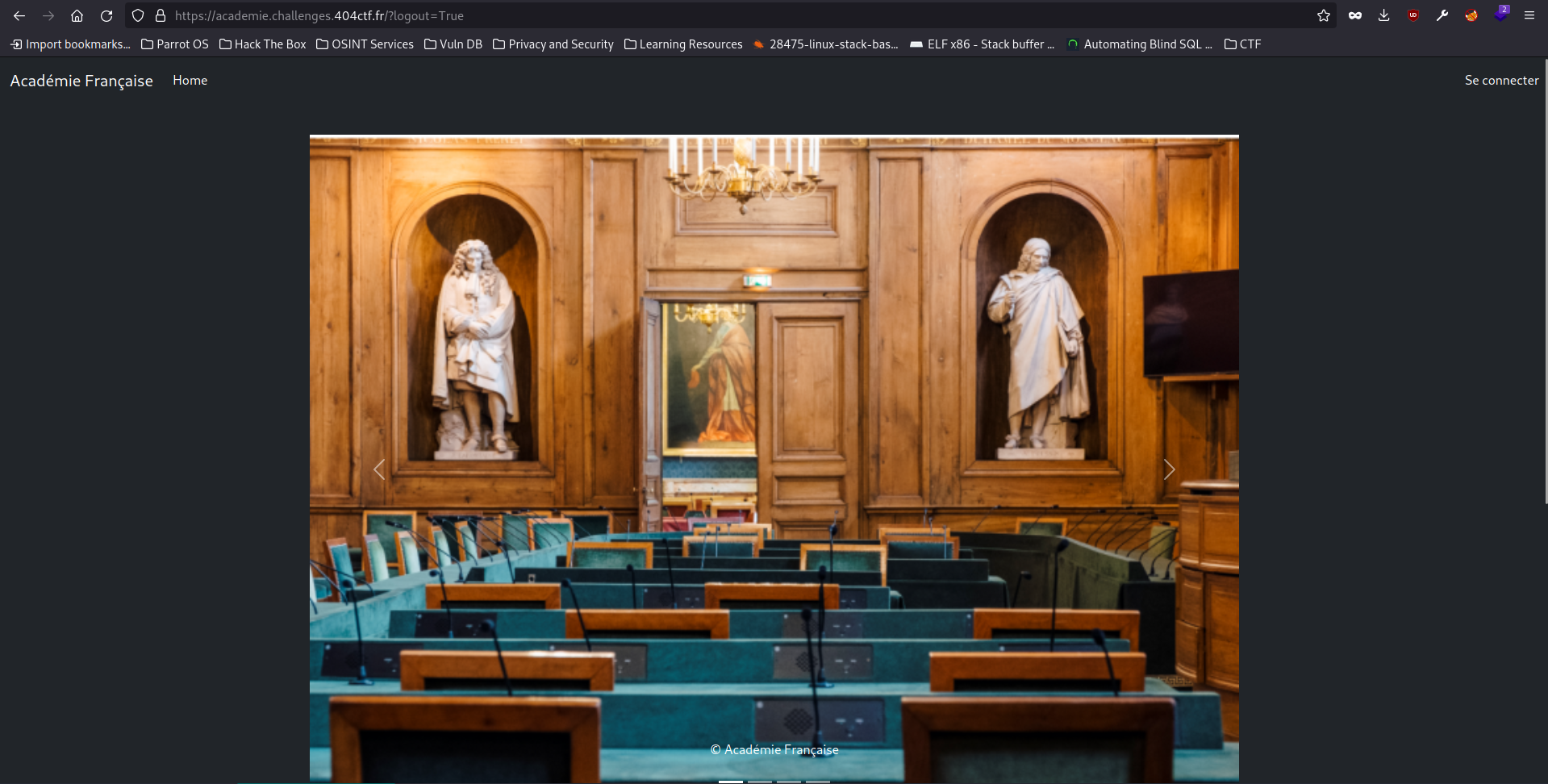Open the Parrot OS bookmarks folder
This screenshot has width=1548, height=784.
coord(174,44)
